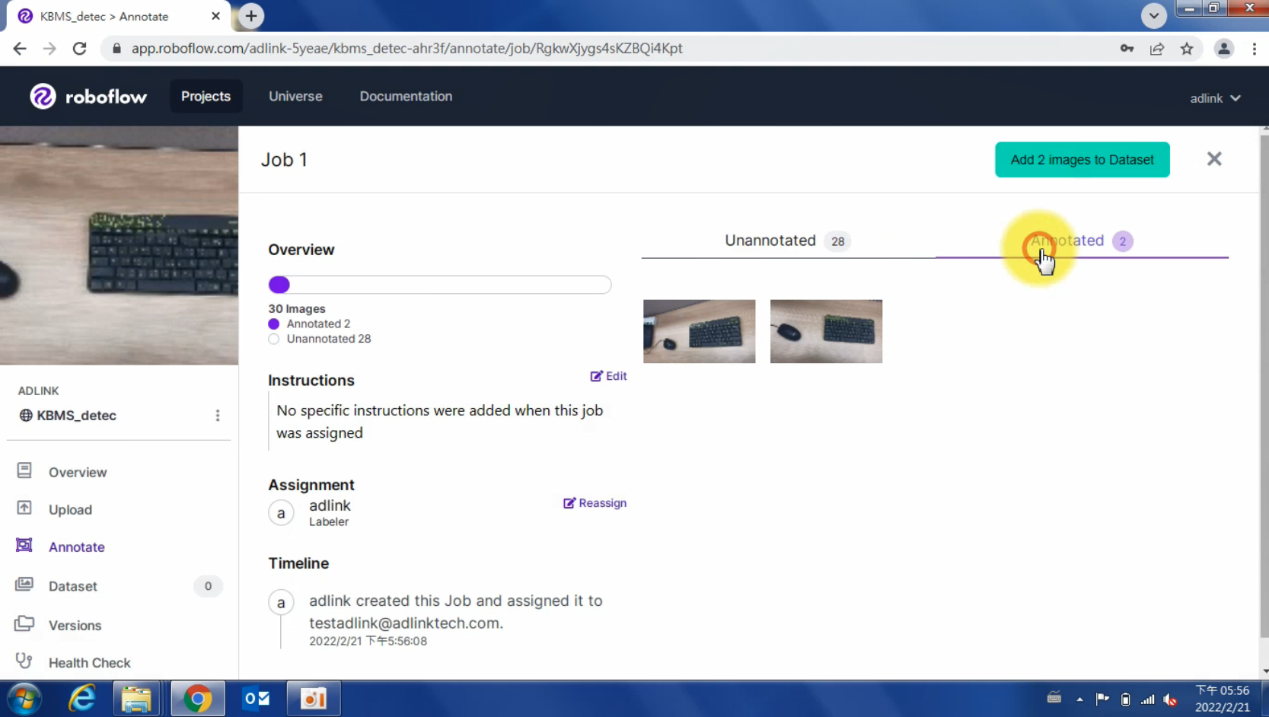Click the annotation progress bar
The image size is (1269, 717).
(440, 285)
